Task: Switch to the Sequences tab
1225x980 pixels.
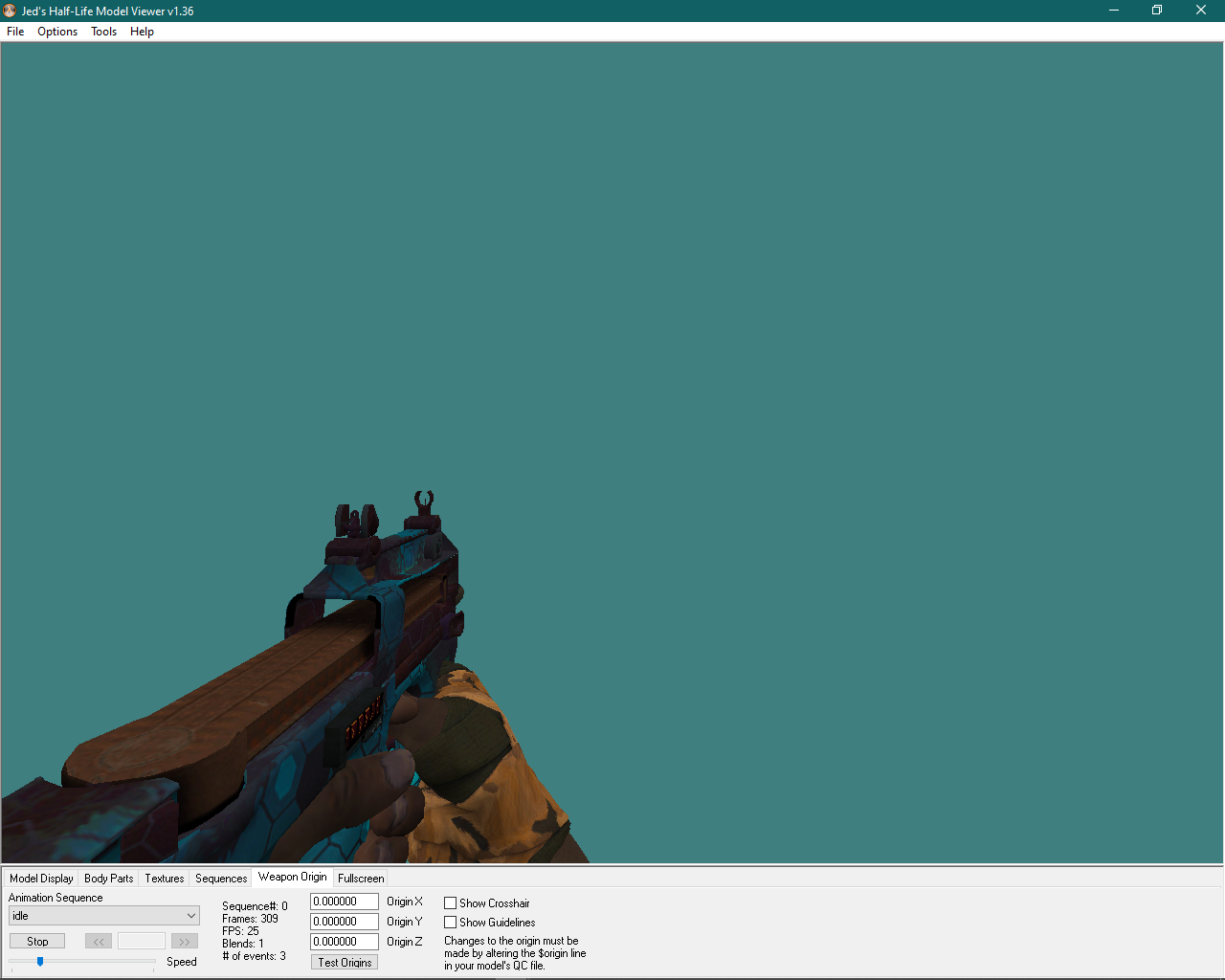Action: (221, 879)
